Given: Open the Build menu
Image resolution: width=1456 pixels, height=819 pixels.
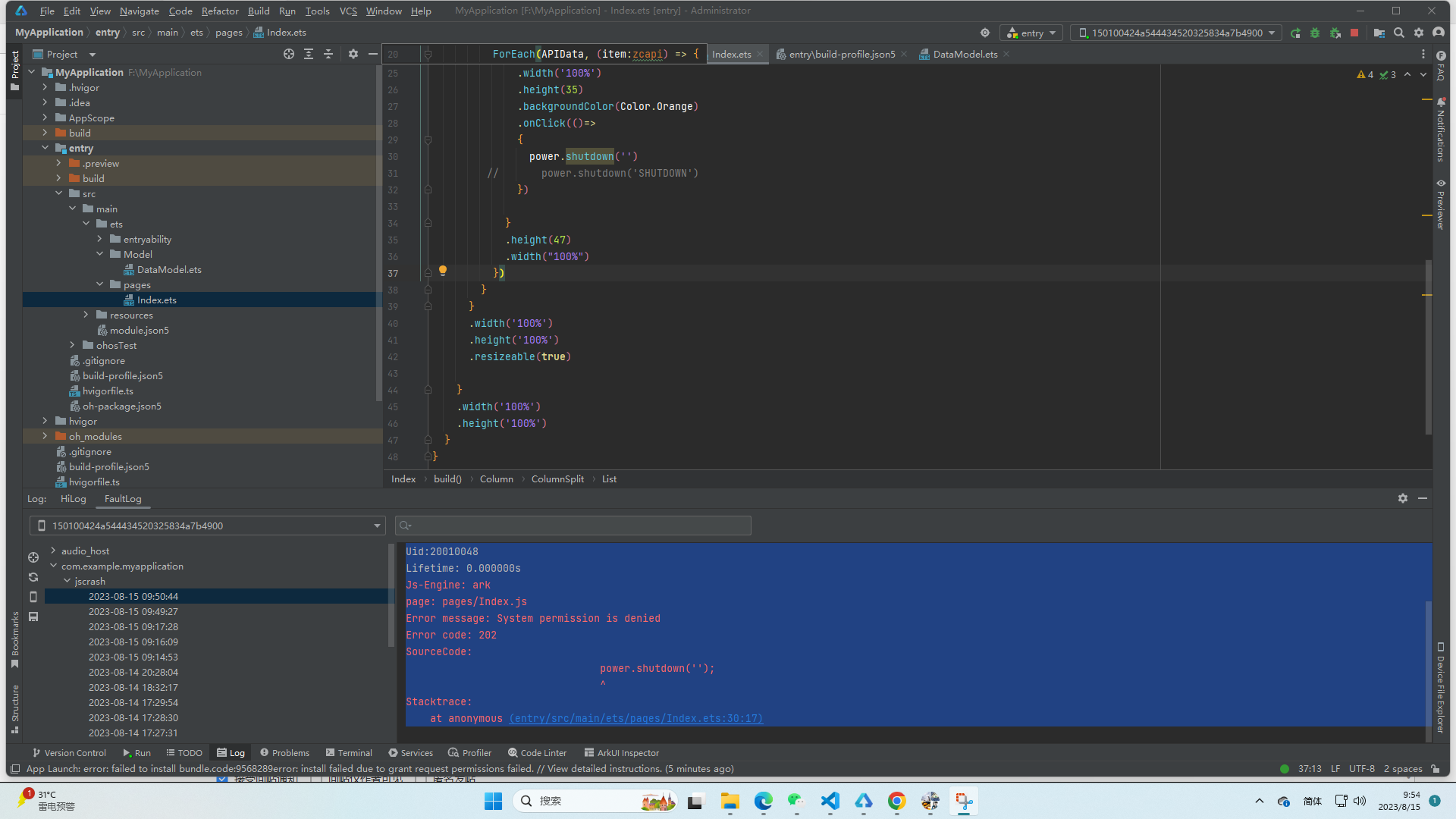Looking at the screenshot, I should coord(259,11).
